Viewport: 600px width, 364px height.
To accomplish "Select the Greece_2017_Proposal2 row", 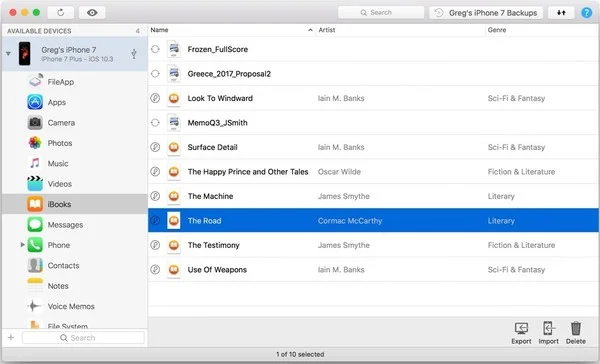I will (373, 73).
